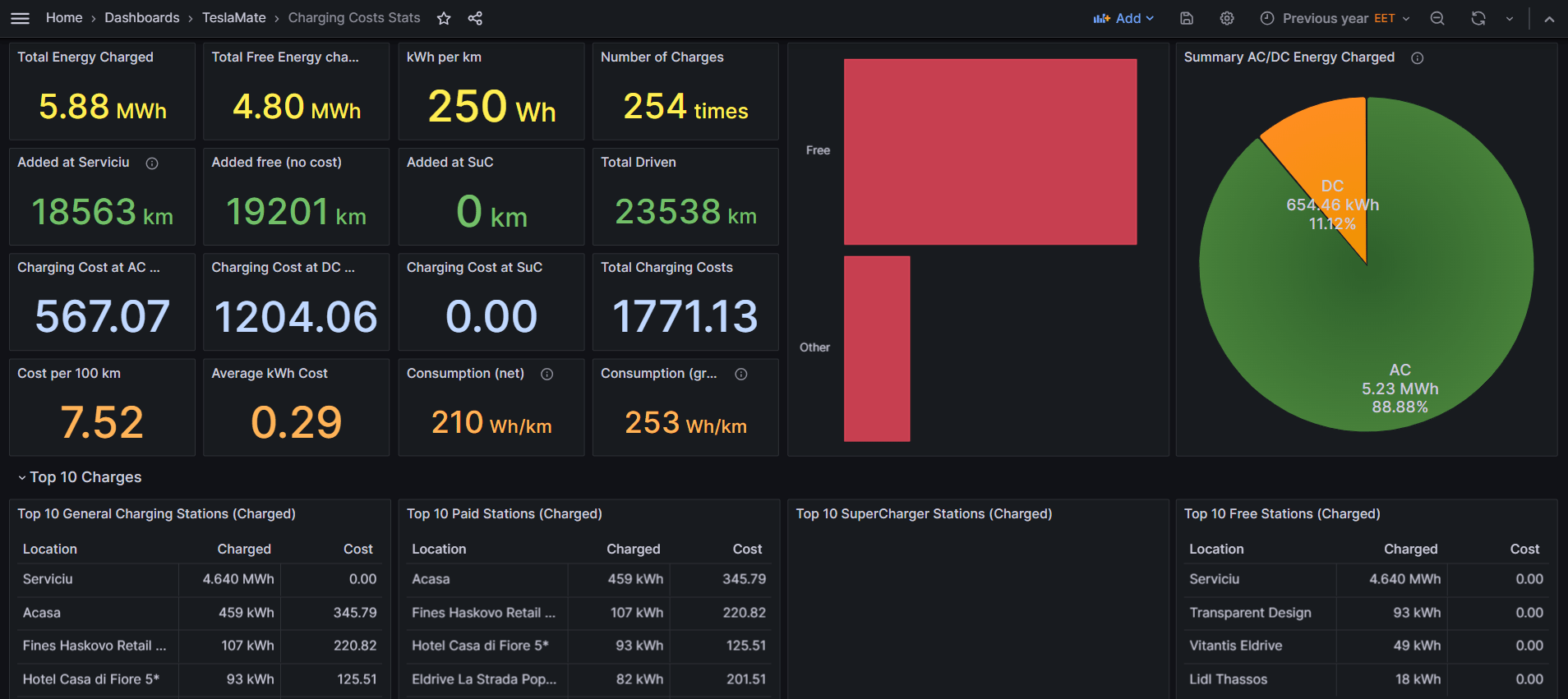Viewport: 1568px width, 699px height.
Task: Open dashboard settings gear
Action: click(x=1227, y=18)
